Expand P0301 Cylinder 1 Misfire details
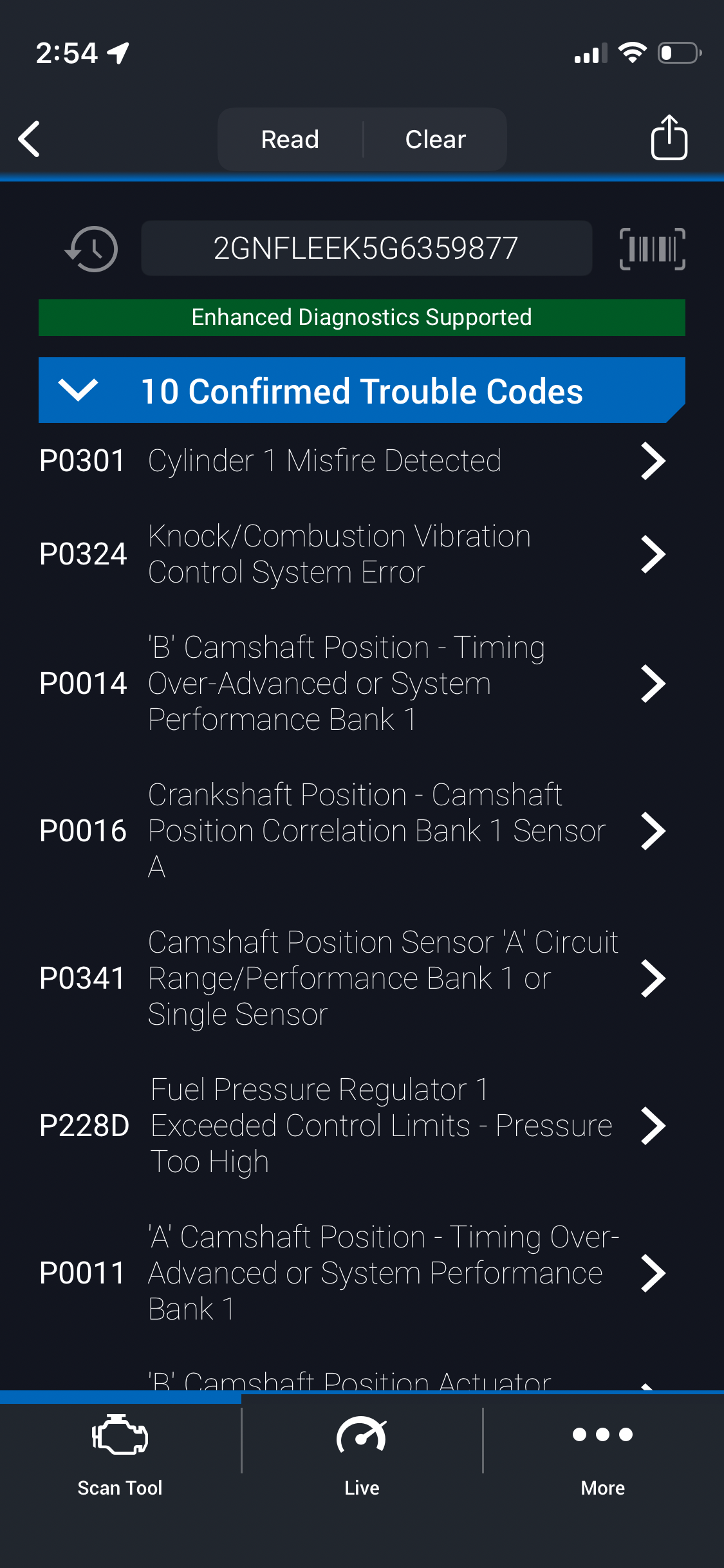This screenshot has height=1568, width=724. (x=653, y=461)
